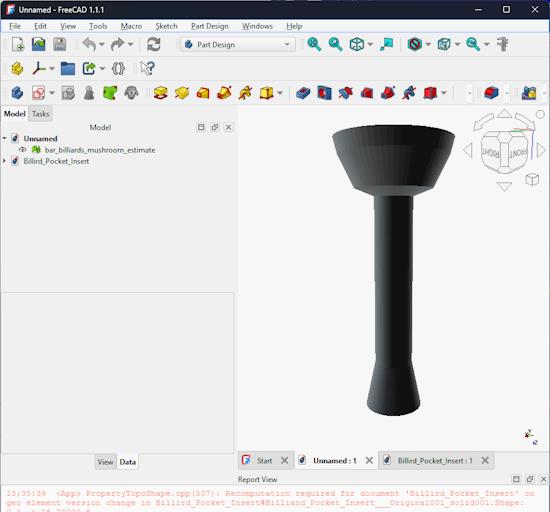Expand the Billird_Pocket_Insert tree node
The image size is (550, 512).
pyautogui.click(x=5, y=161)
